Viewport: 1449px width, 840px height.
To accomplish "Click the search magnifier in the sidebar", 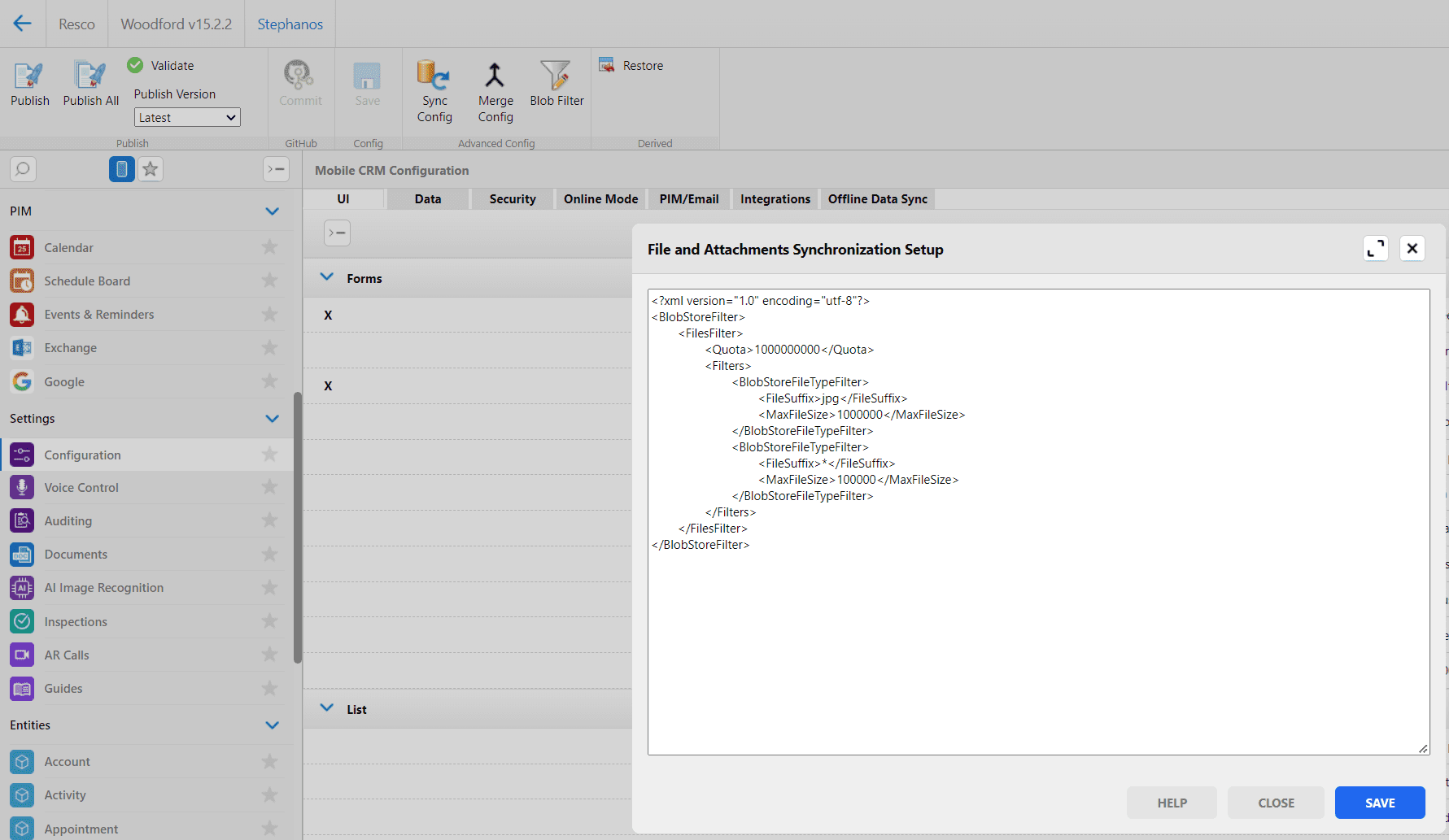I will (x=23, y=169).
